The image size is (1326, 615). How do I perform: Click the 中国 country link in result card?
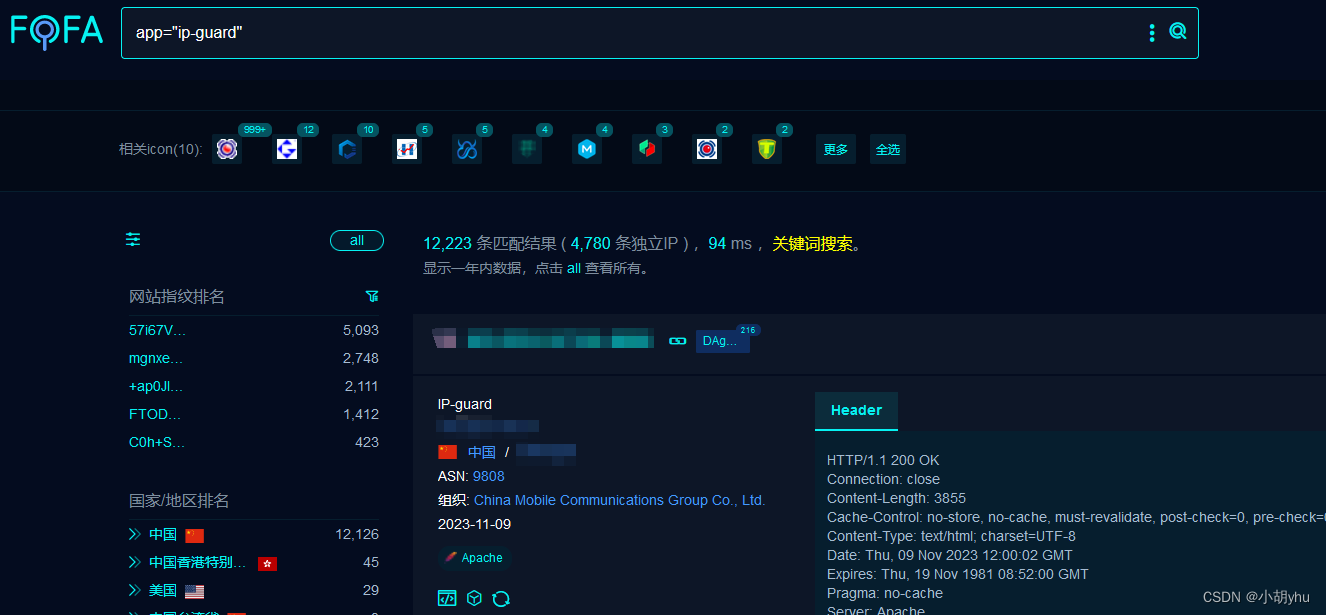[x=482, y=452]
